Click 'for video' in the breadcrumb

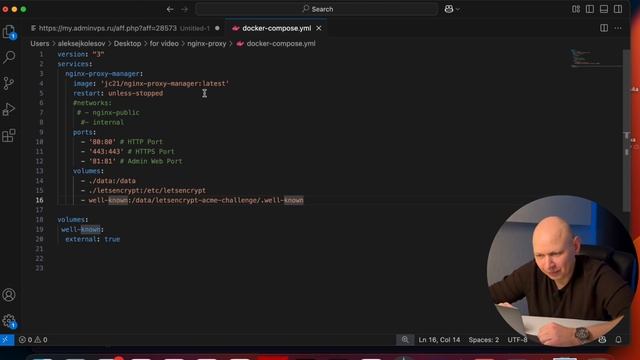164,43
